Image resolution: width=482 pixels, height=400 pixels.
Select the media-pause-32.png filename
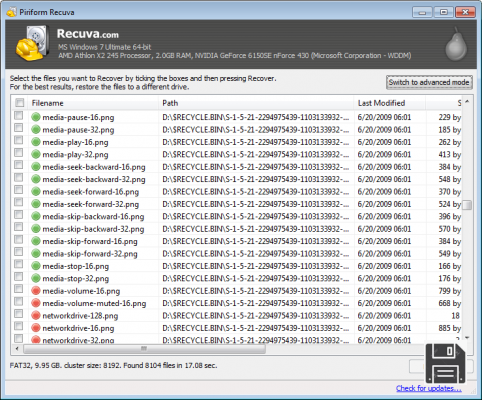coord(78,130)
